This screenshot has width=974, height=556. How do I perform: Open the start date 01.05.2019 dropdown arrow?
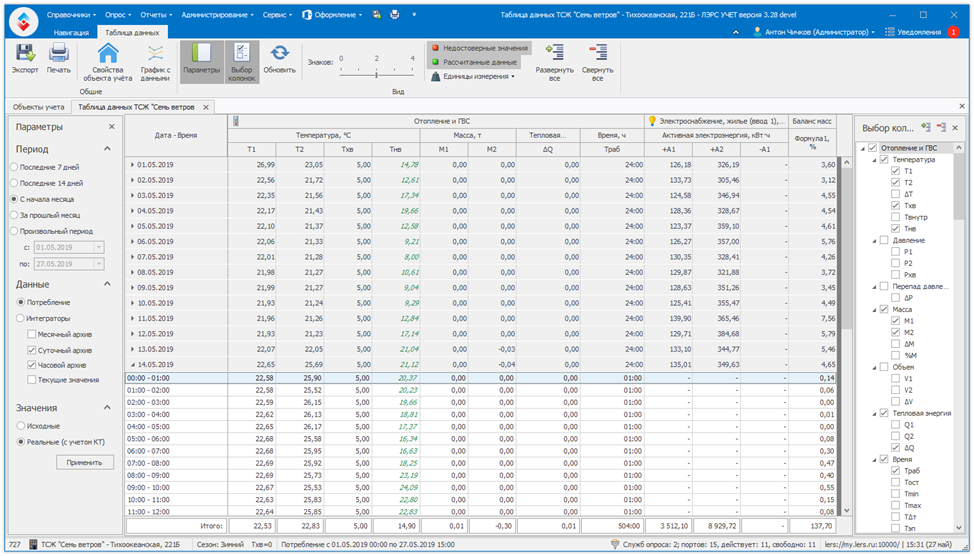tap(99, 247)
